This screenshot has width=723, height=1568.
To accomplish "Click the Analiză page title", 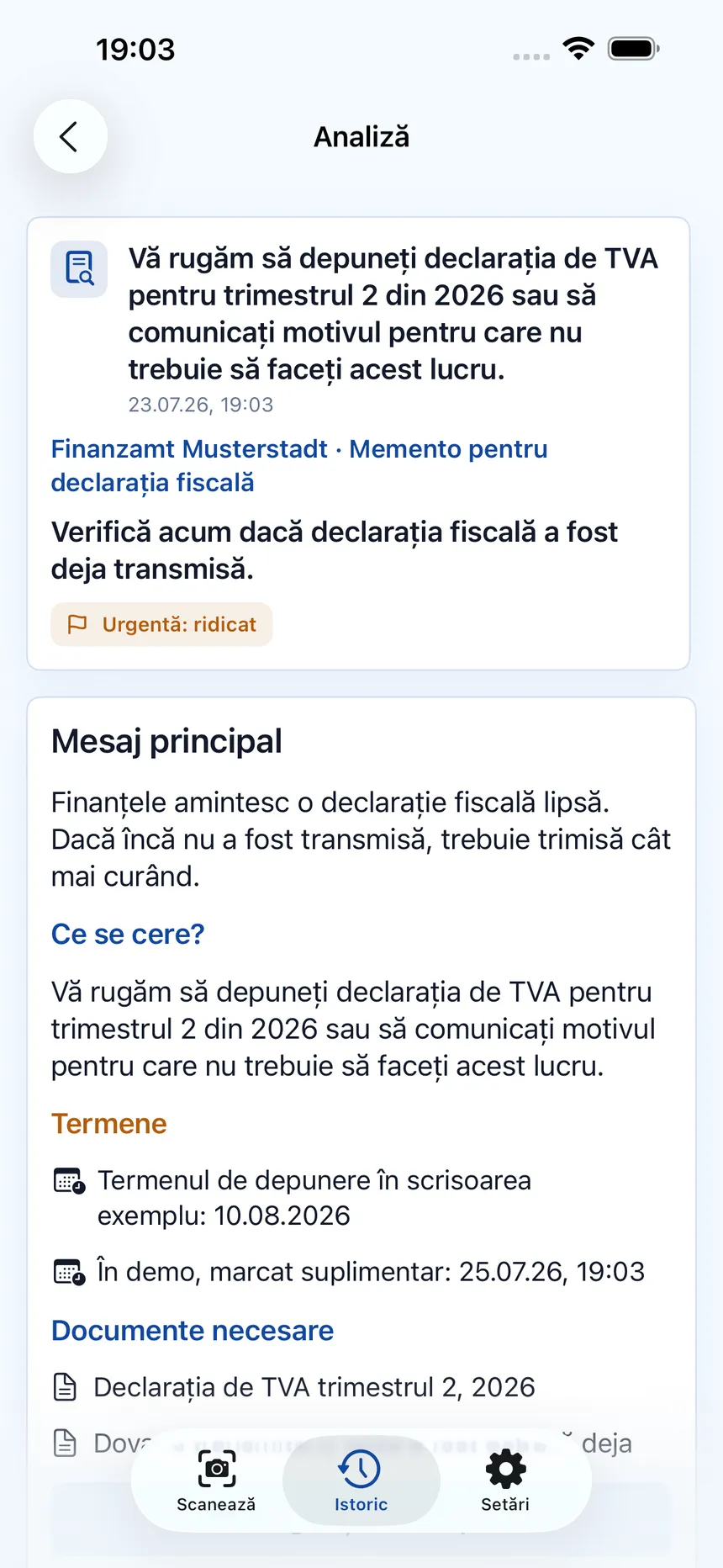I will point(361,136).
